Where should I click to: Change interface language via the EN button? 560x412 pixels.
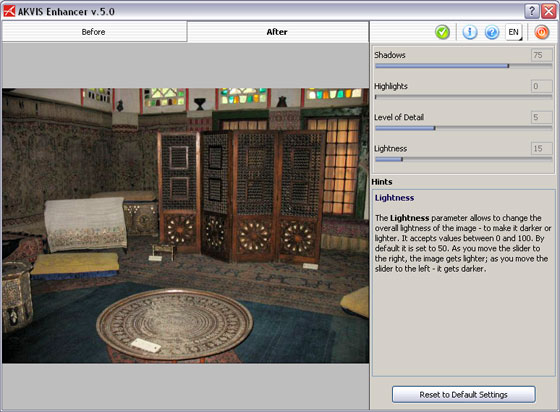pos(514,32)
